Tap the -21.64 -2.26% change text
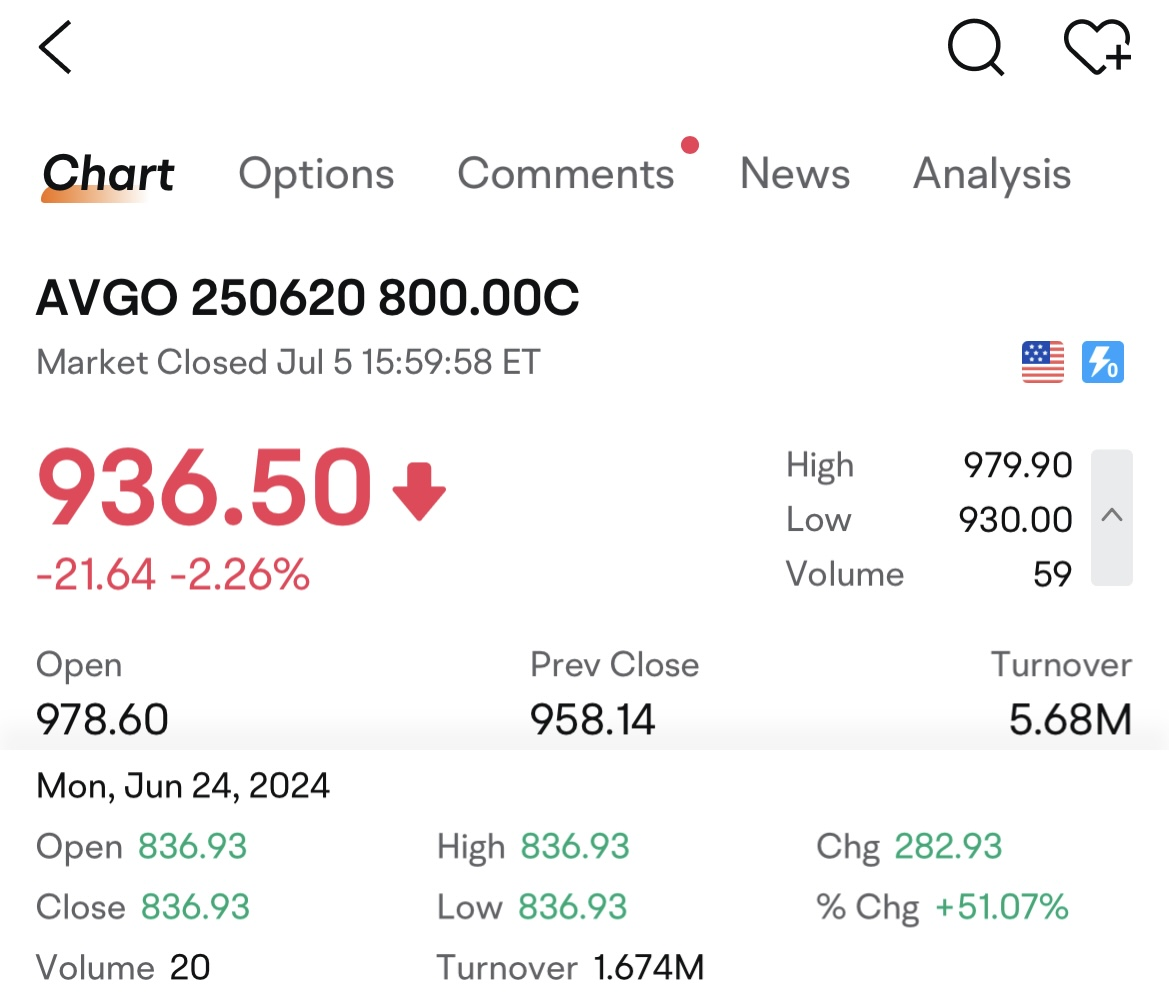Screen dimensions: 1169x1003 [x=173, y=574]
